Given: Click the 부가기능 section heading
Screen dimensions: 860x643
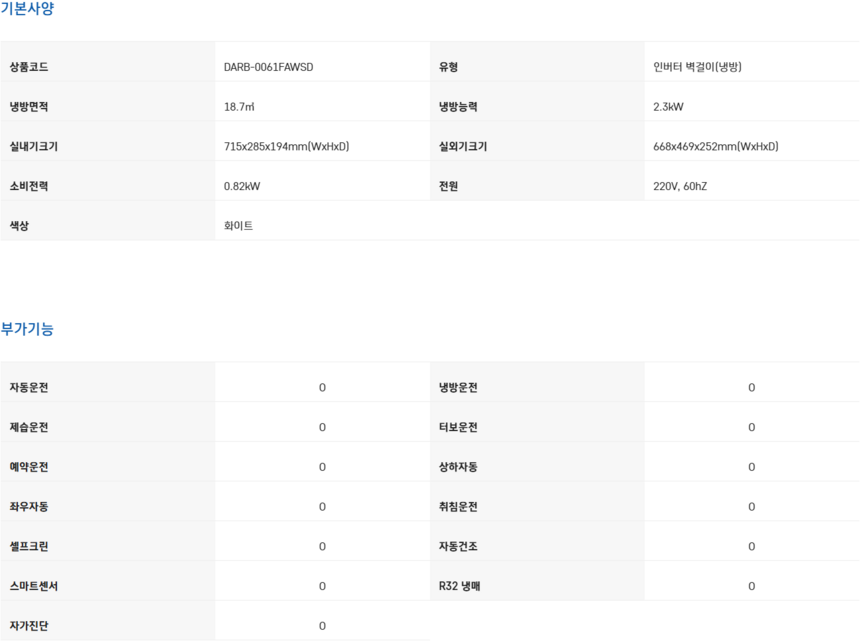Looking at the screenshot, I should 27,329.
